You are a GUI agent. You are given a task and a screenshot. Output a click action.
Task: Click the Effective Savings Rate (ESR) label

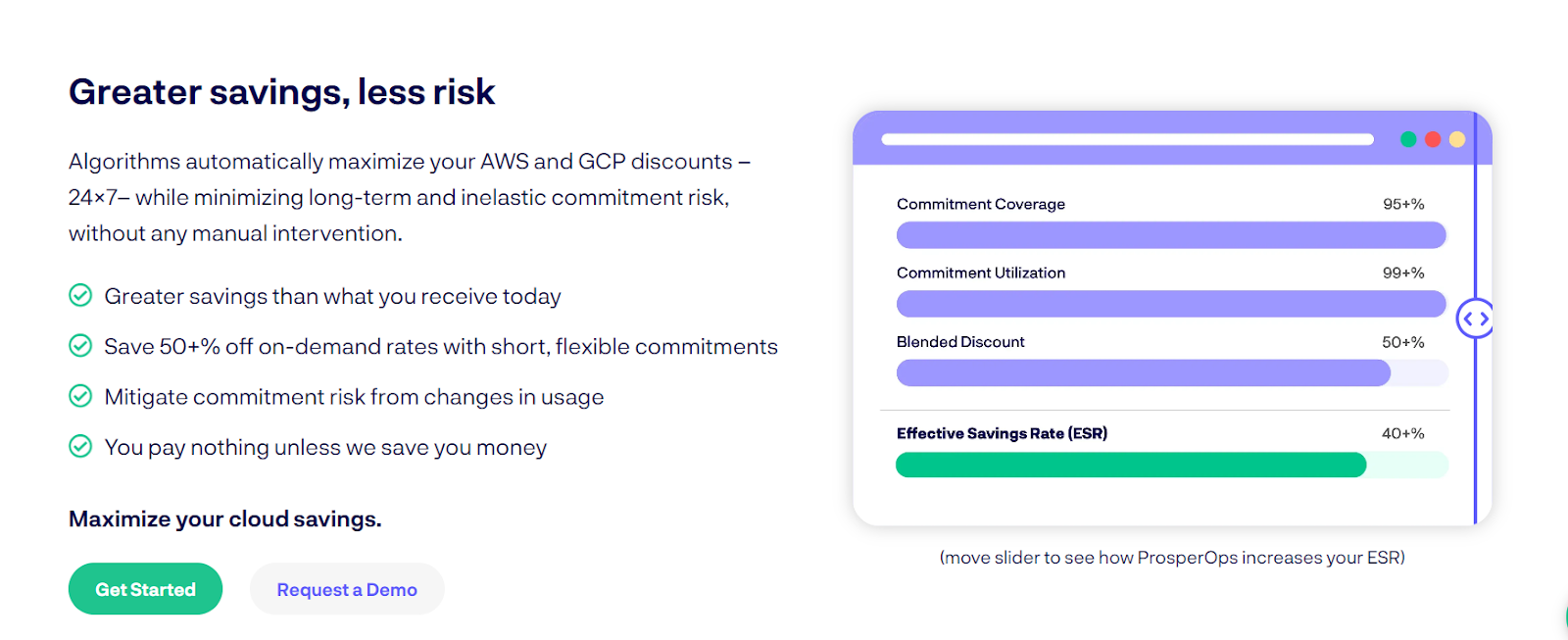click(x=1002, y=433)
